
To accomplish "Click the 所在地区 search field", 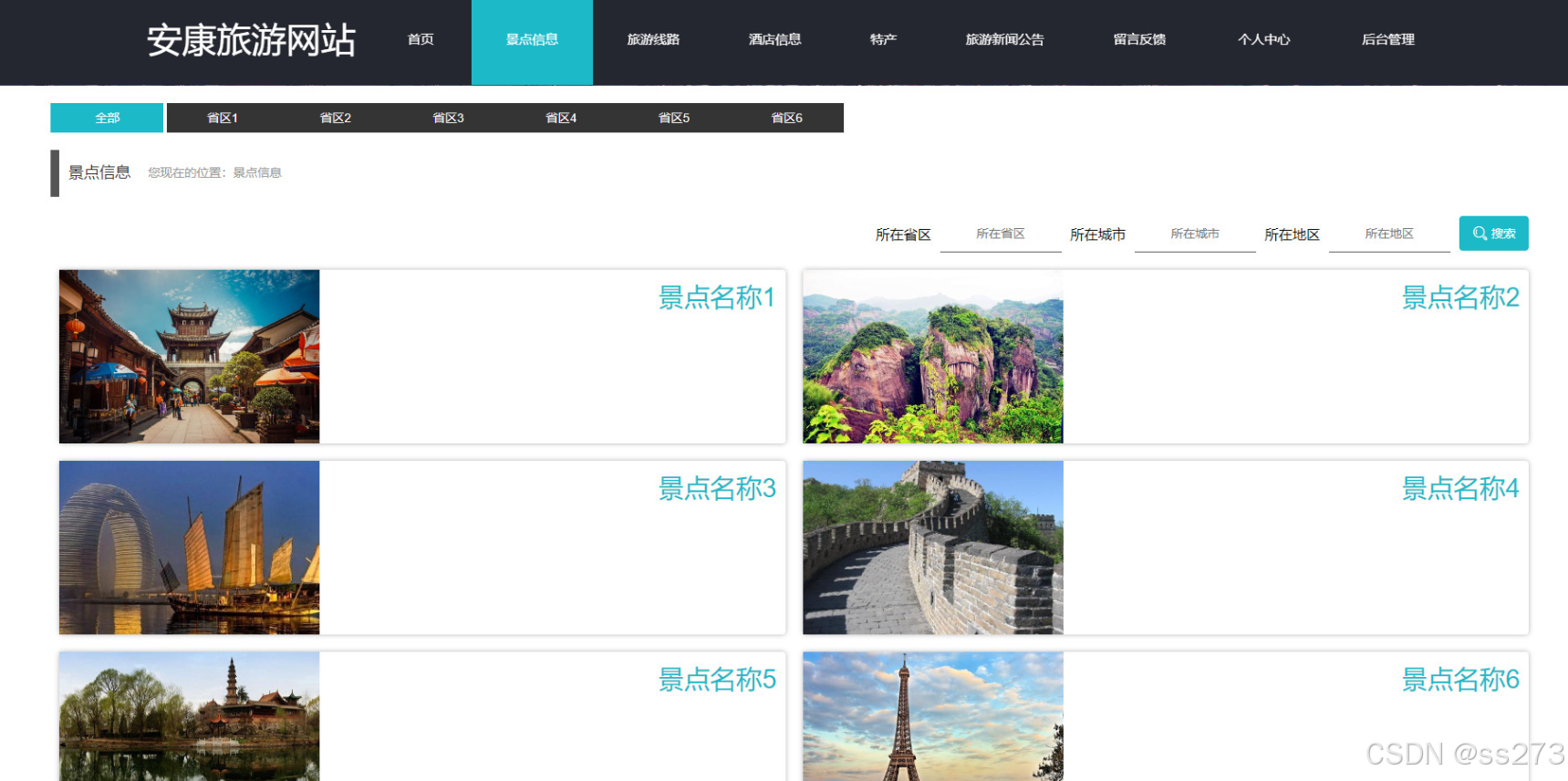I will click(x=1389, y=234).
